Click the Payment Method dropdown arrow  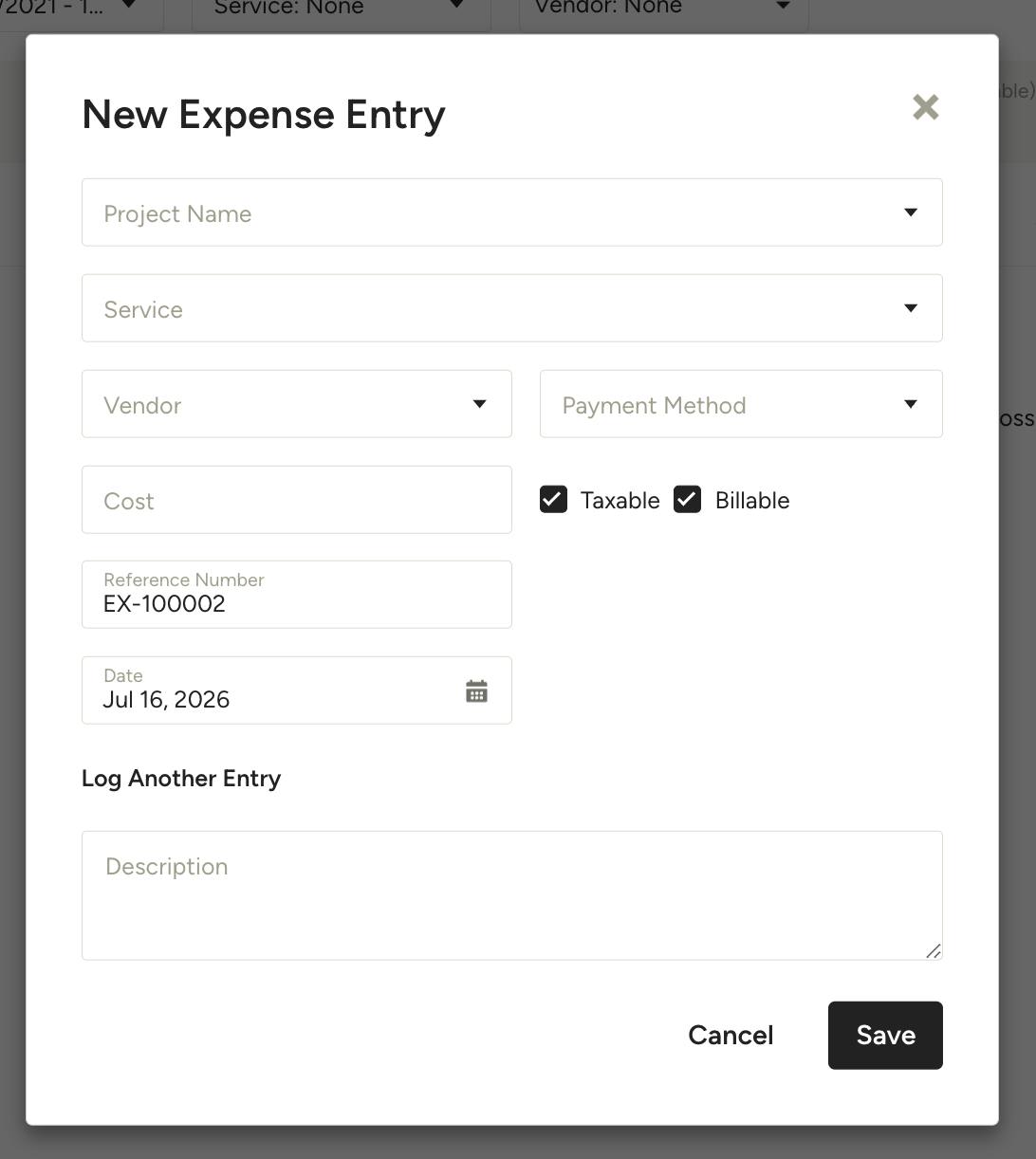[910, 404]
